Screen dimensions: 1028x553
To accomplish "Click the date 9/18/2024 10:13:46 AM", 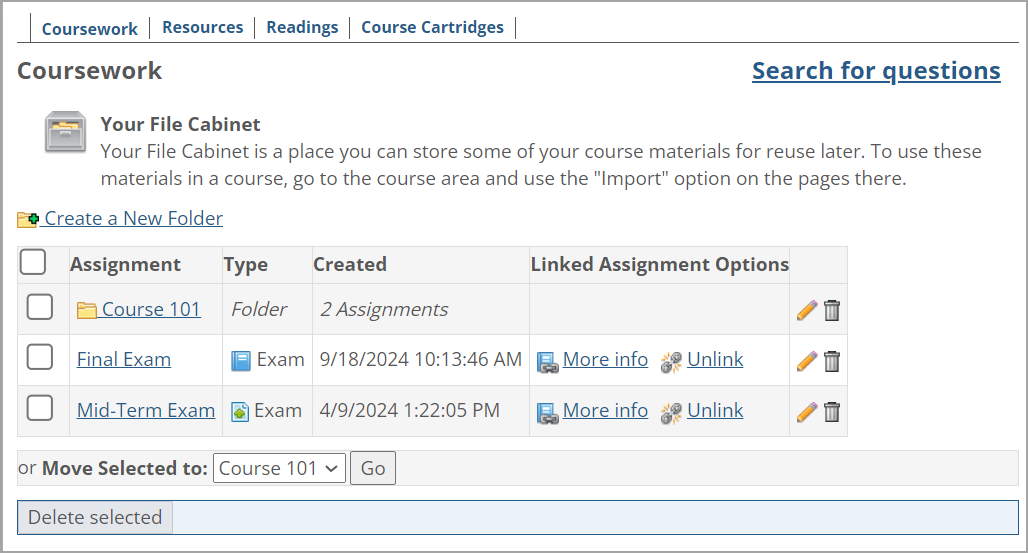I will (x=420, y=359).
